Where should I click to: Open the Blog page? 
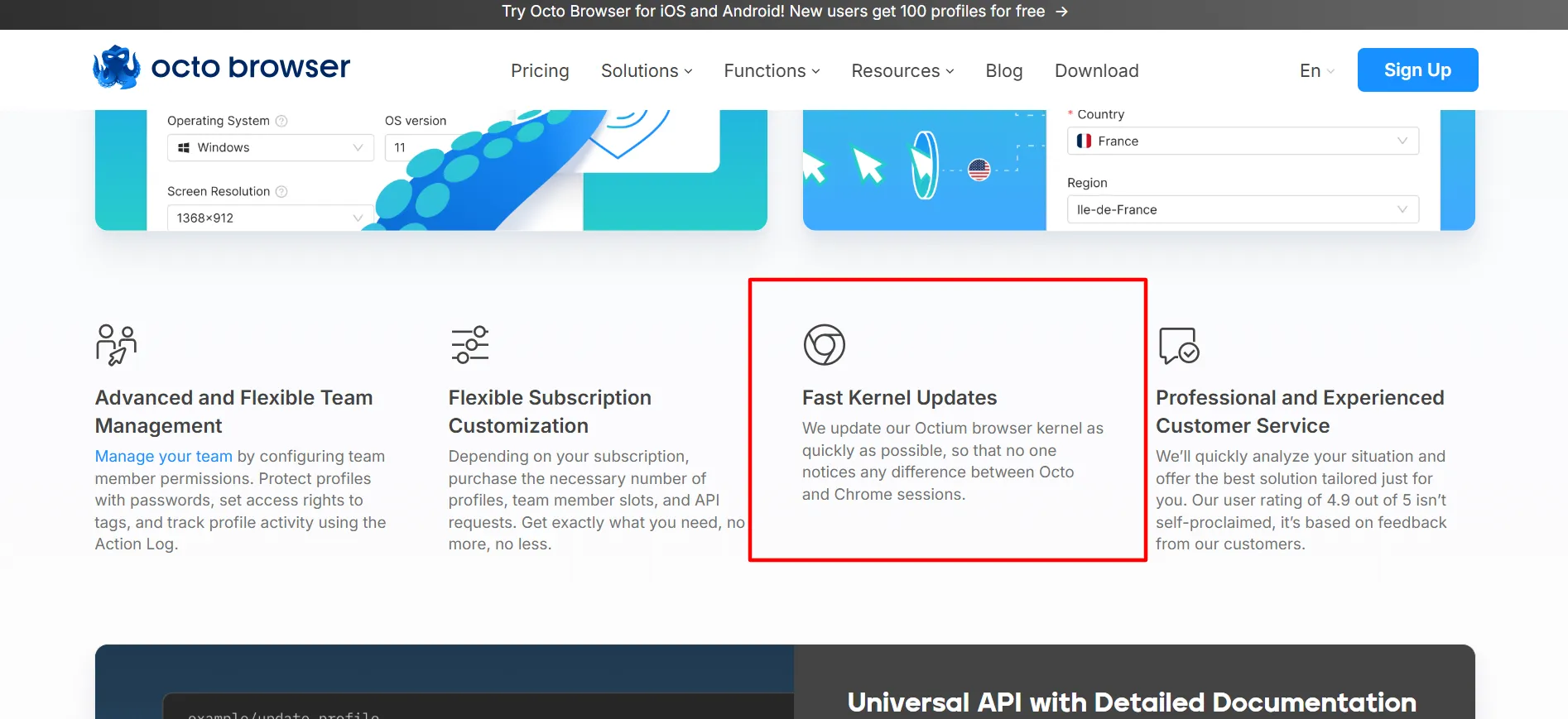coord(1004,71)
